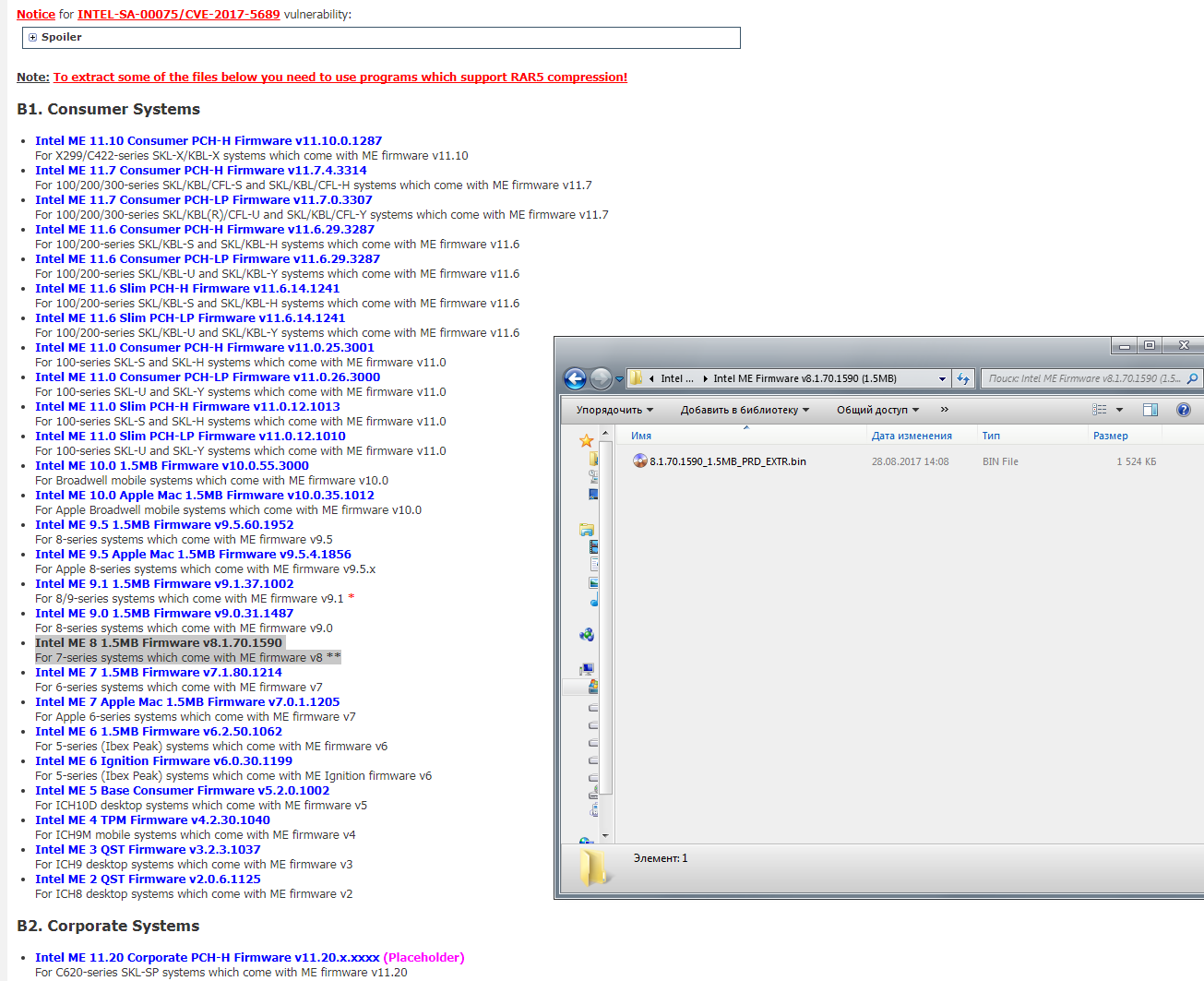This screenshot has width=1204, height=981.
Task: Select the Computer icon in navigation pane
Action: pyautogui.click(x=587, y=669)
